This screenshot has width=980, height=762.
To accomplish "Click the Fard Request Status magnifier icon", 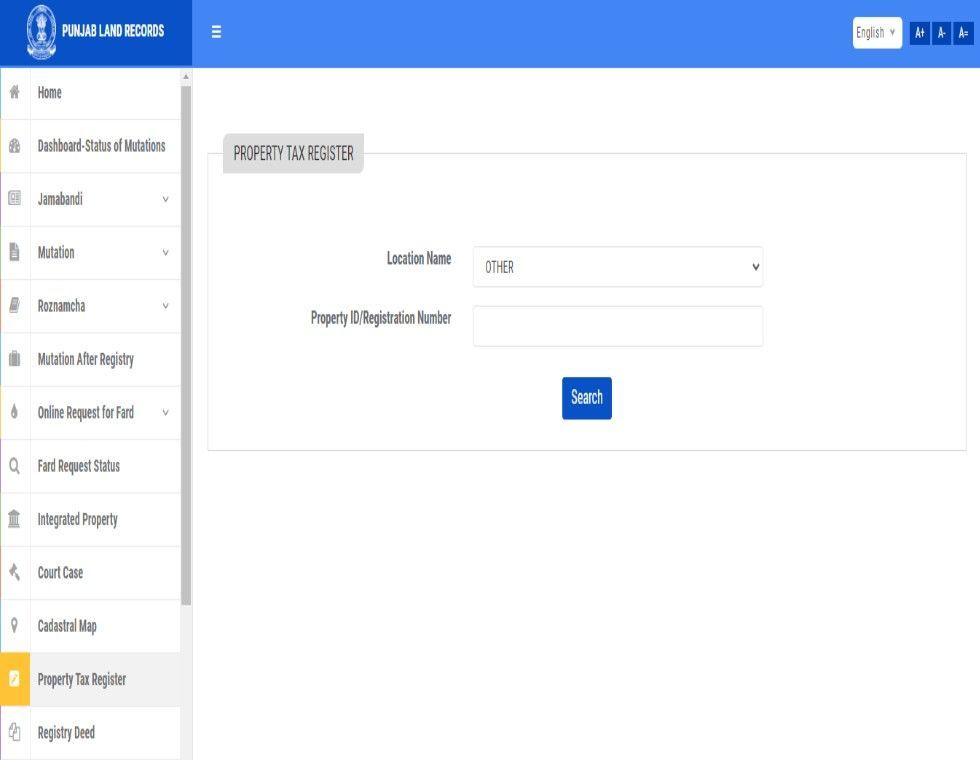I will 15,466.
